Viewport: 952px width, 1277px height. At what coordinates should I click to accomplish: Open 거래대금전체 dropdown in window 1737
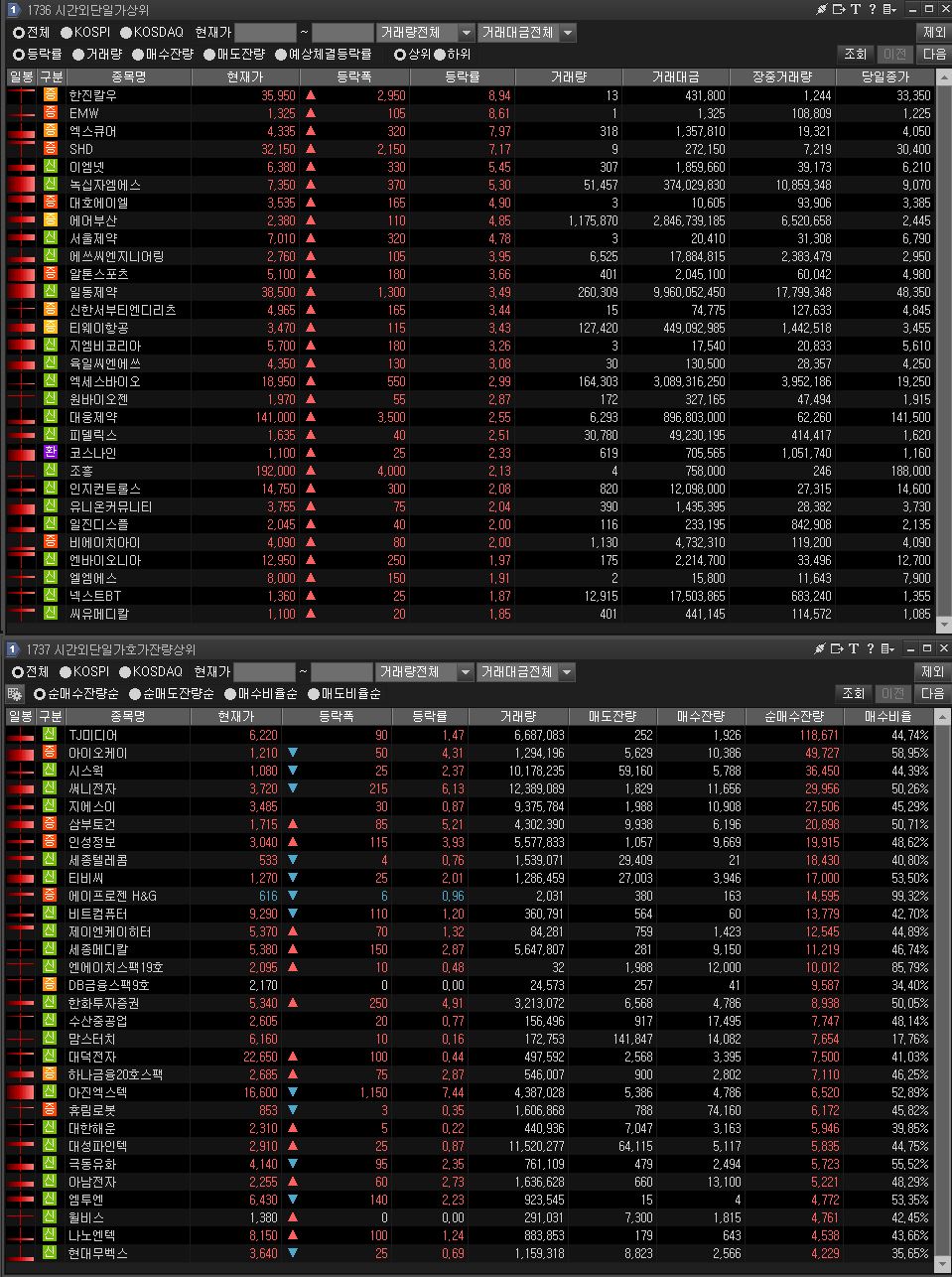click(x=525, y=672)
